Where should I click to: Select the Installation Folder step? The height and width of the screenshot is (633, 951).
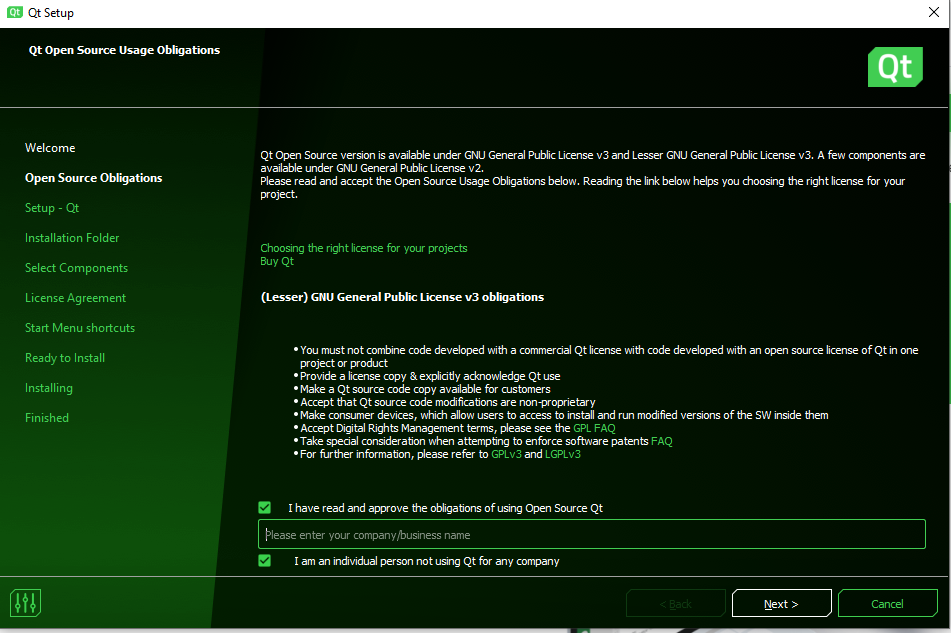(72, 238)
